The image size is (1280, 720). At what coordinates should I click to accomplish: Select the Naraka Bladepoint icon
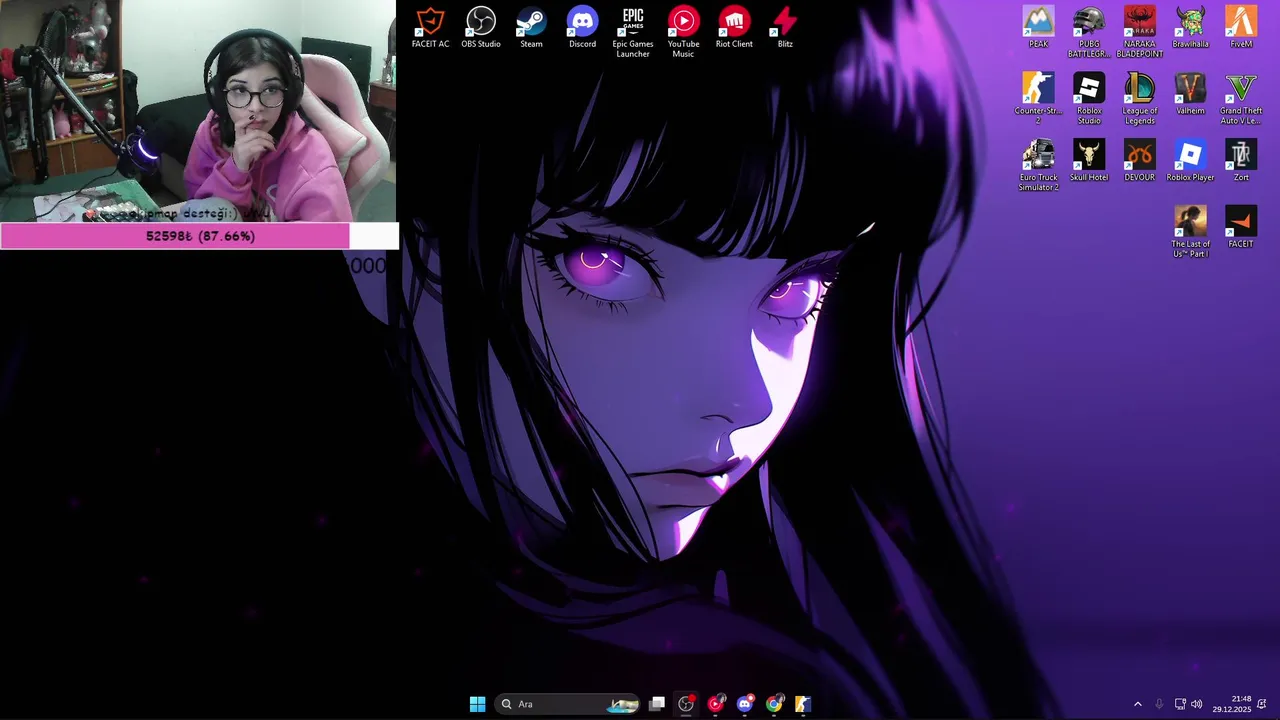click(1139, 33)
